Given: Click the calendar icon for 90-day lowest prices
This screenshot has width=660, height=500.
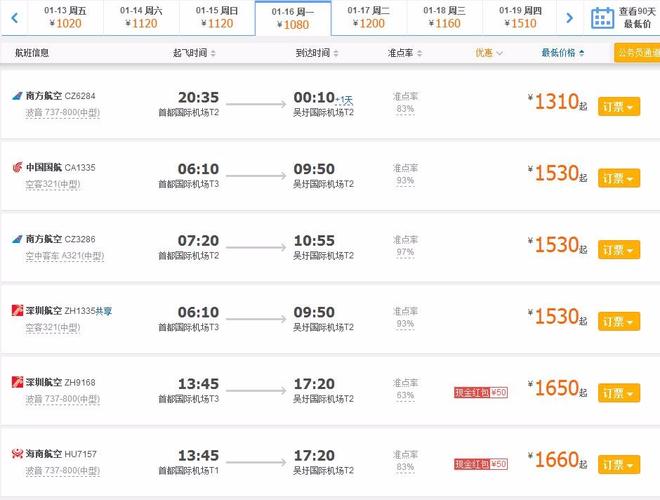Looking at the screenshot, I should 602,18.
